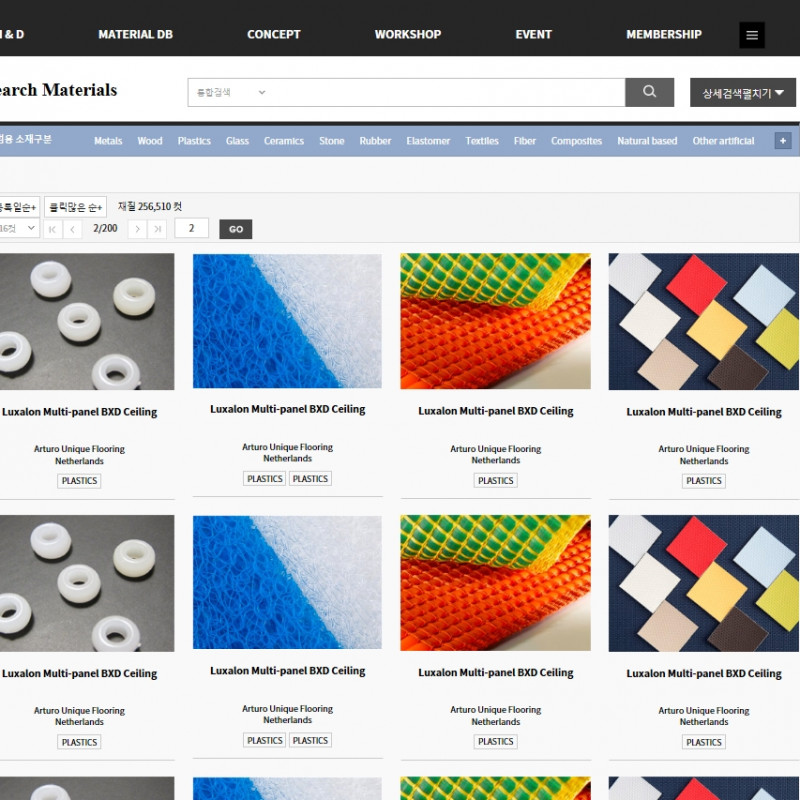This screenshot has height=800, width=800.
Task: Open the hamburger menu icon
Action: (752, 35)
